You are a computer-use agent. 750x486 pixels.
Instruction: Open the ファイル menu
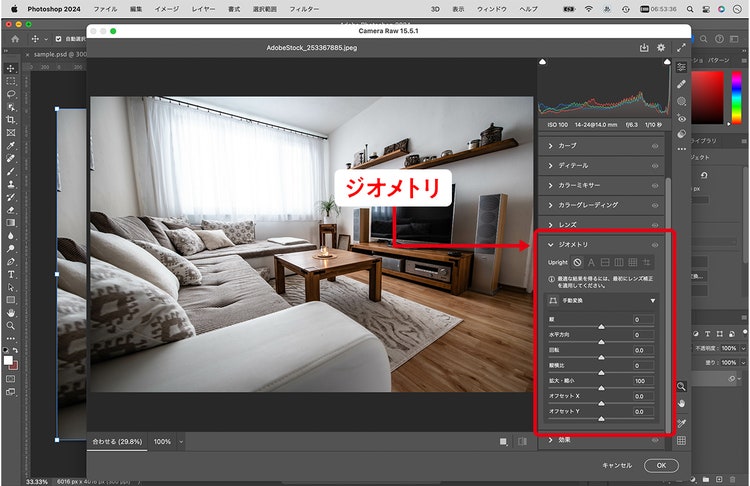click(x=105, y=9)
